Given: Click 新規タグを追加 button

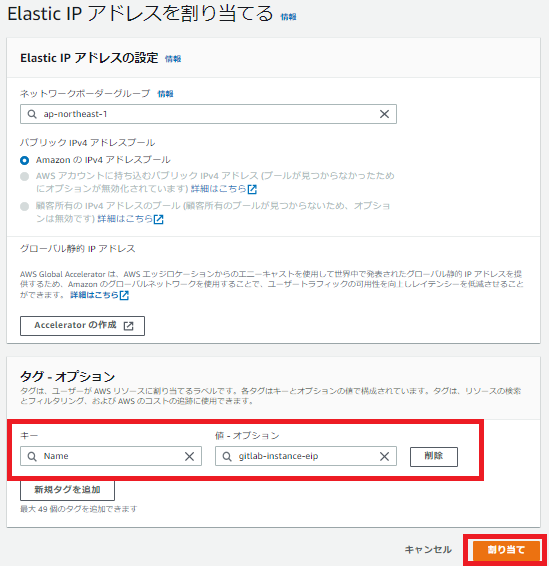Looking at the screenshot, I should click(x=67, y=490).
